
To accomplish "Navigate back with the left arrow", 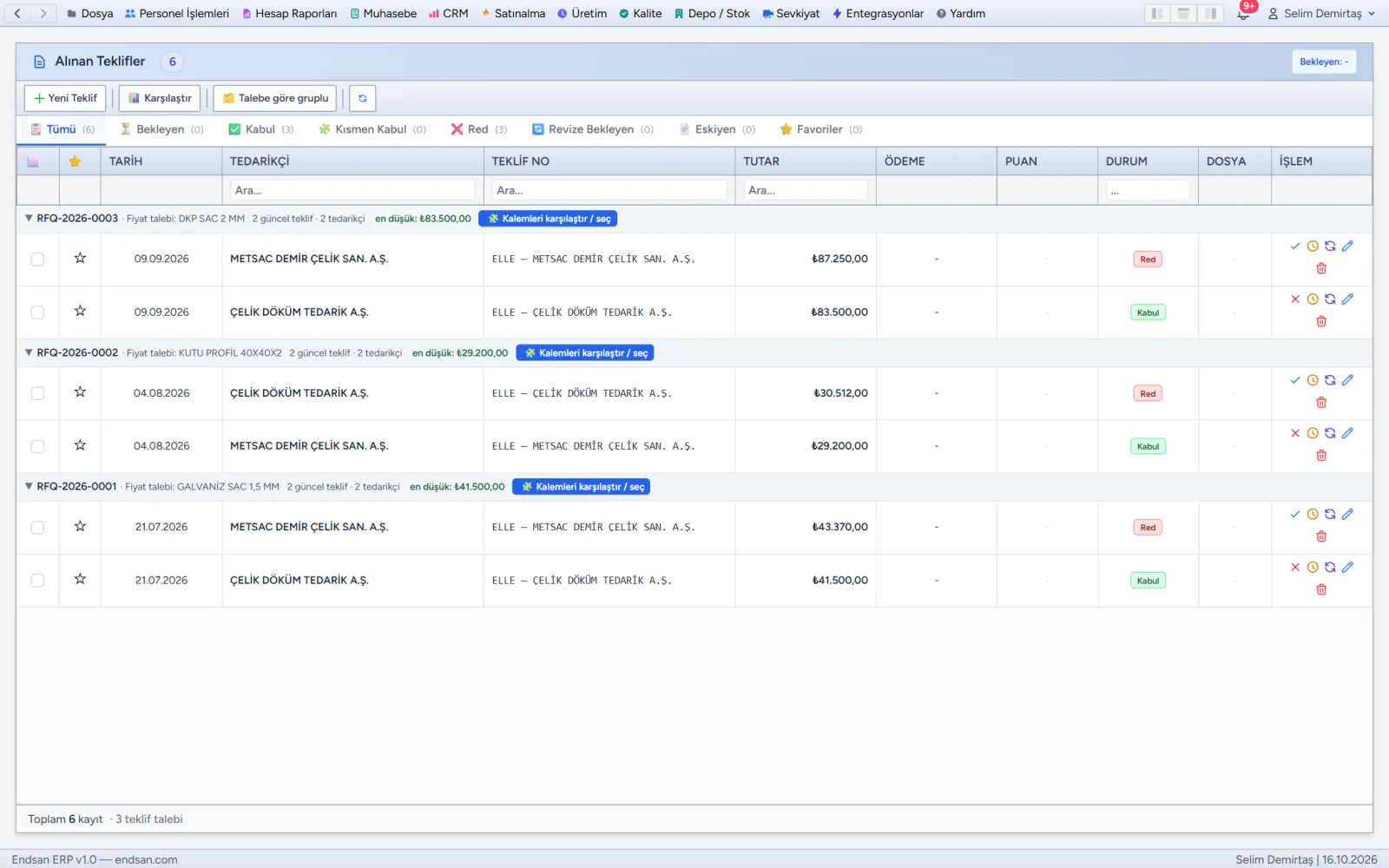I will tap(17, 13).
